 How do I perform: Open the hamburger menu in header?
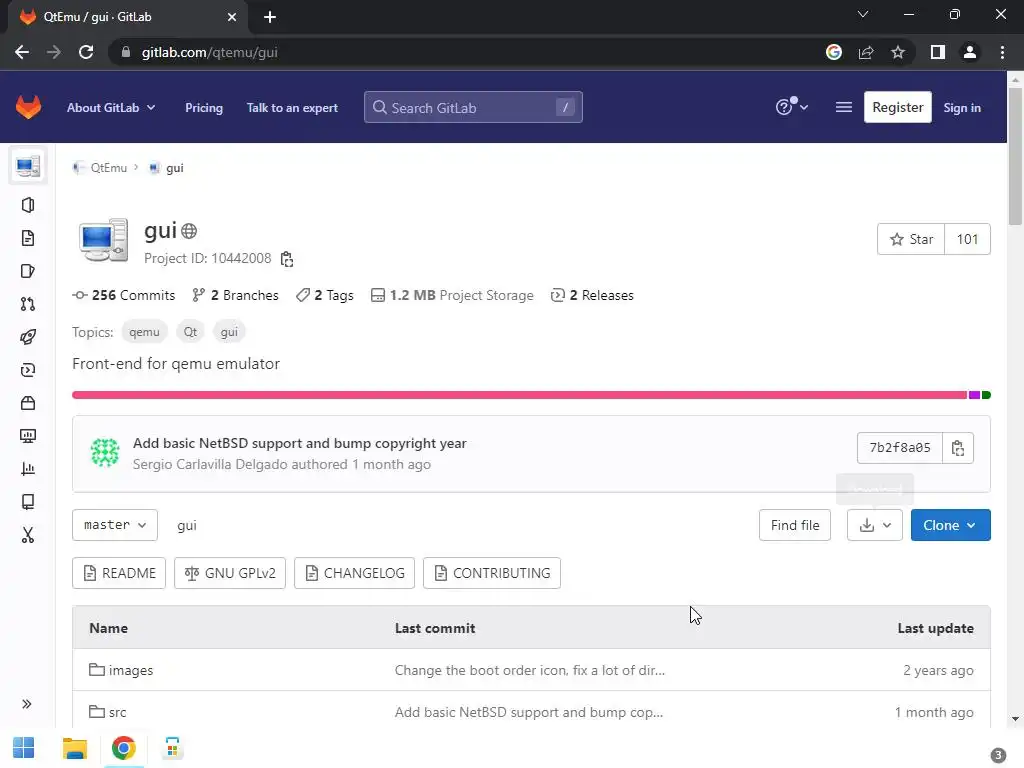(x=843, y=107)
